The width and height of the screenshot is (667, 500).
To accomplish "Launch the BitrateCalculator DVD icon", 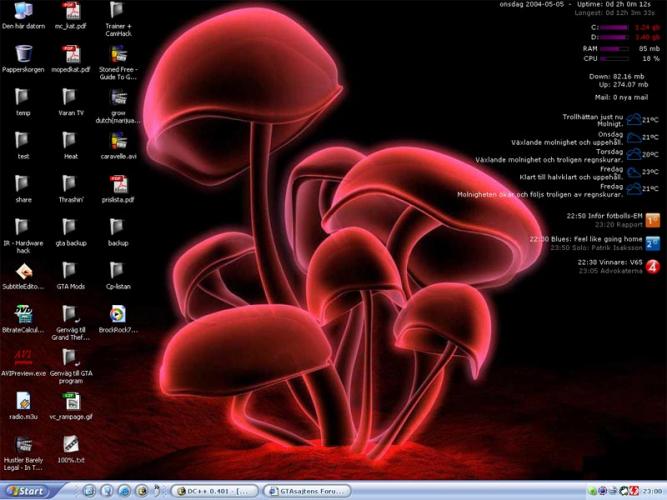I will 22,313.
